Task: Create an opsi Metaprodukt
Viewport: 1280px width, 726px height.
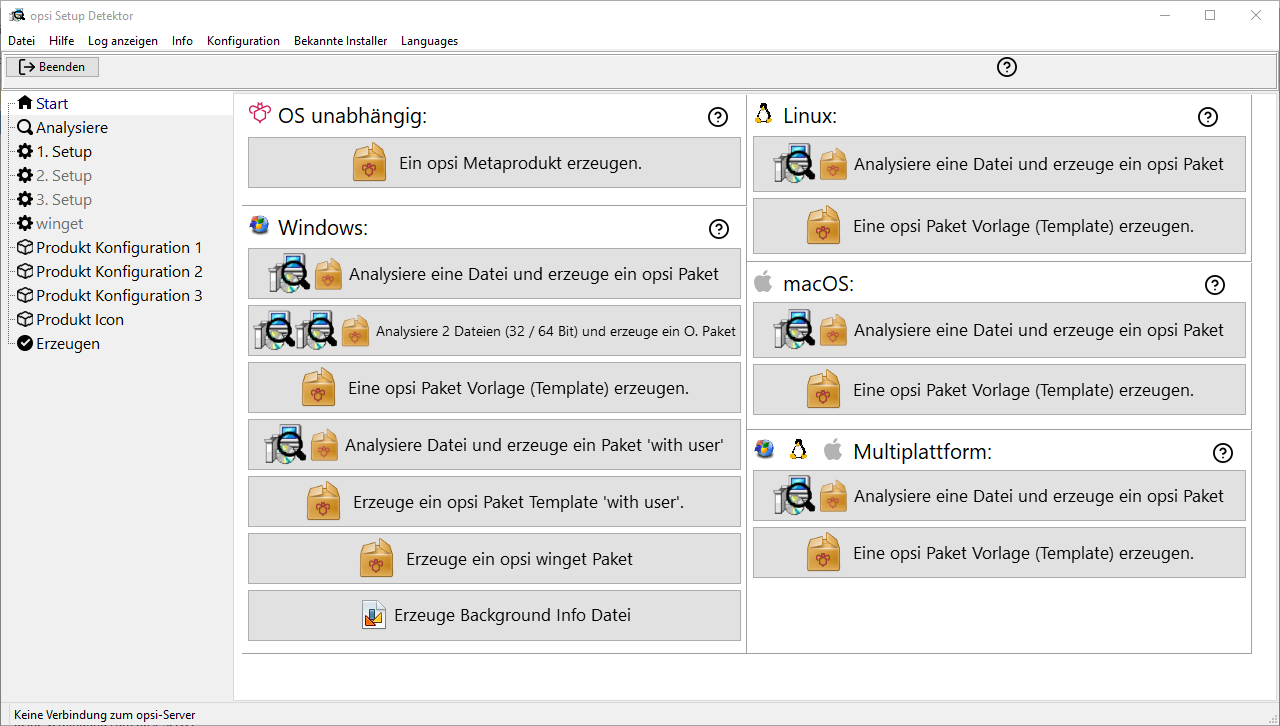Action: 494,162
